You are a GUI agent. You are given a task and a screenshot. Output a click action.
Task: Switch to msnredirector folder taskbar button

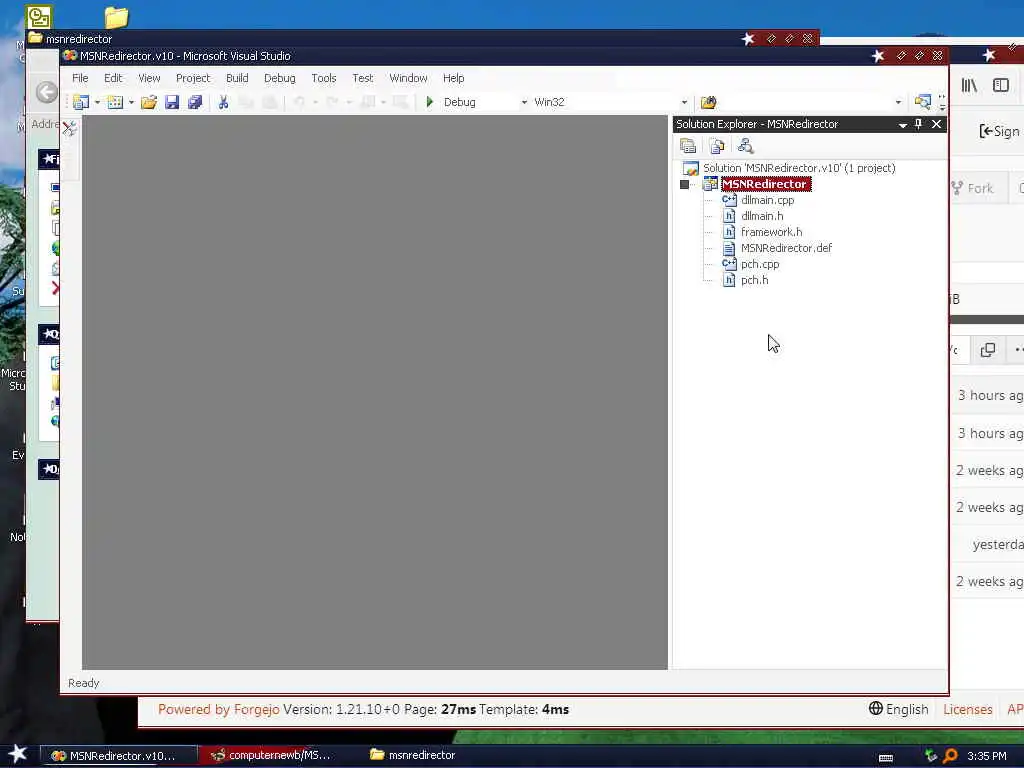(413, 755)
